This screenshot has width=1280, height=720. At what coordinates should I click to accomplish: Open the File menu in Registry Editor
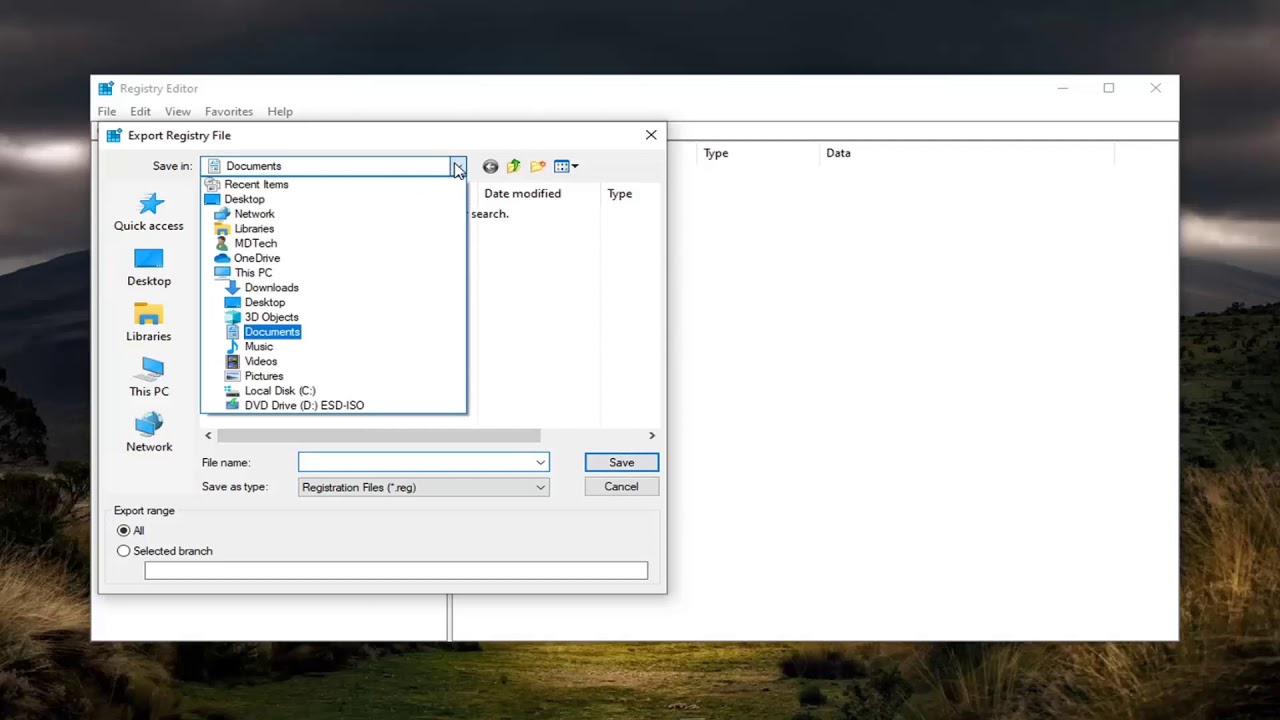click(x=106, y=112)
